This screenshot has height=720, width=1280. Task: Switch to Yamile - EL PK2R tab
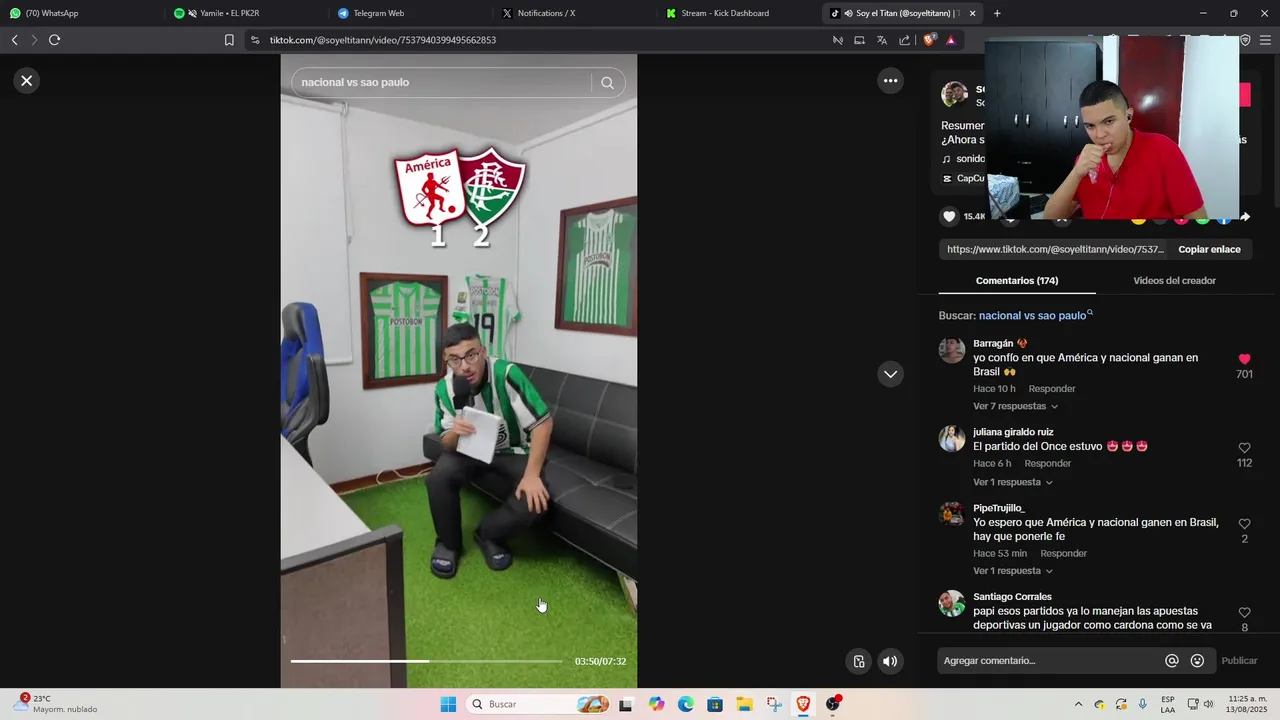(244, 13)
